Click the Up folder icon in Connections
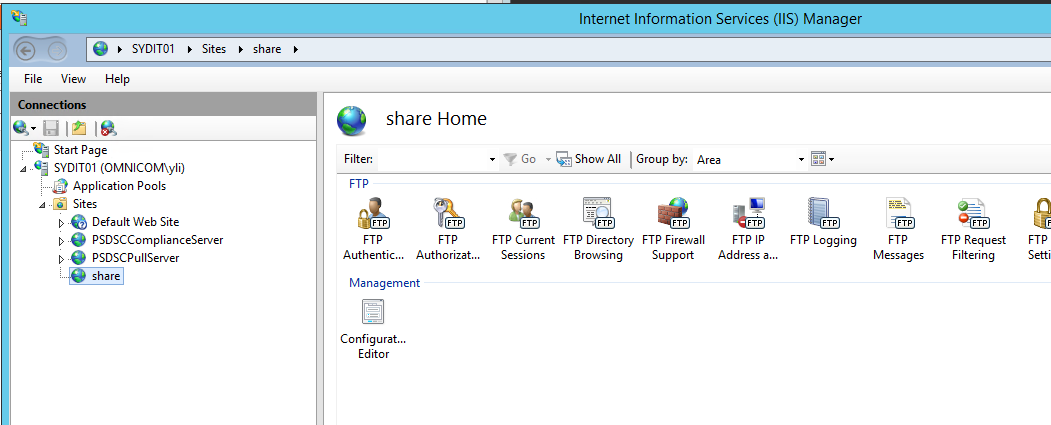Screen dimensions: 1051x425 (79, 127)
